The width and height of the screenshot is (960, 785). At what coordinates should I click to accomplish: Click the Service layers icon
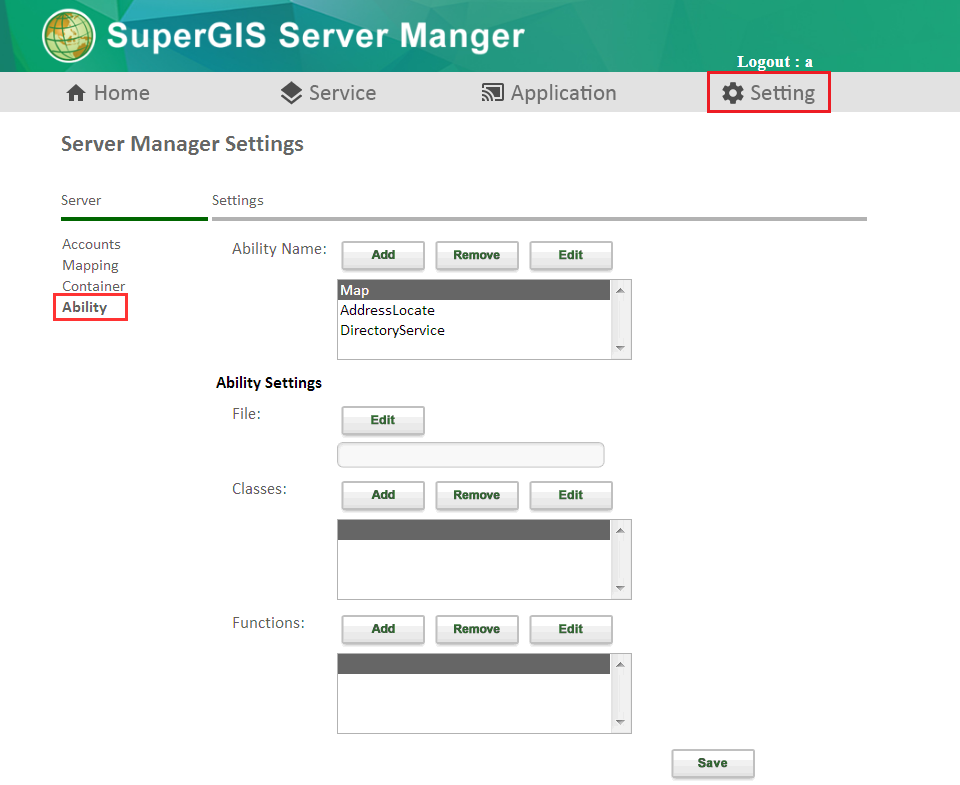291,93
